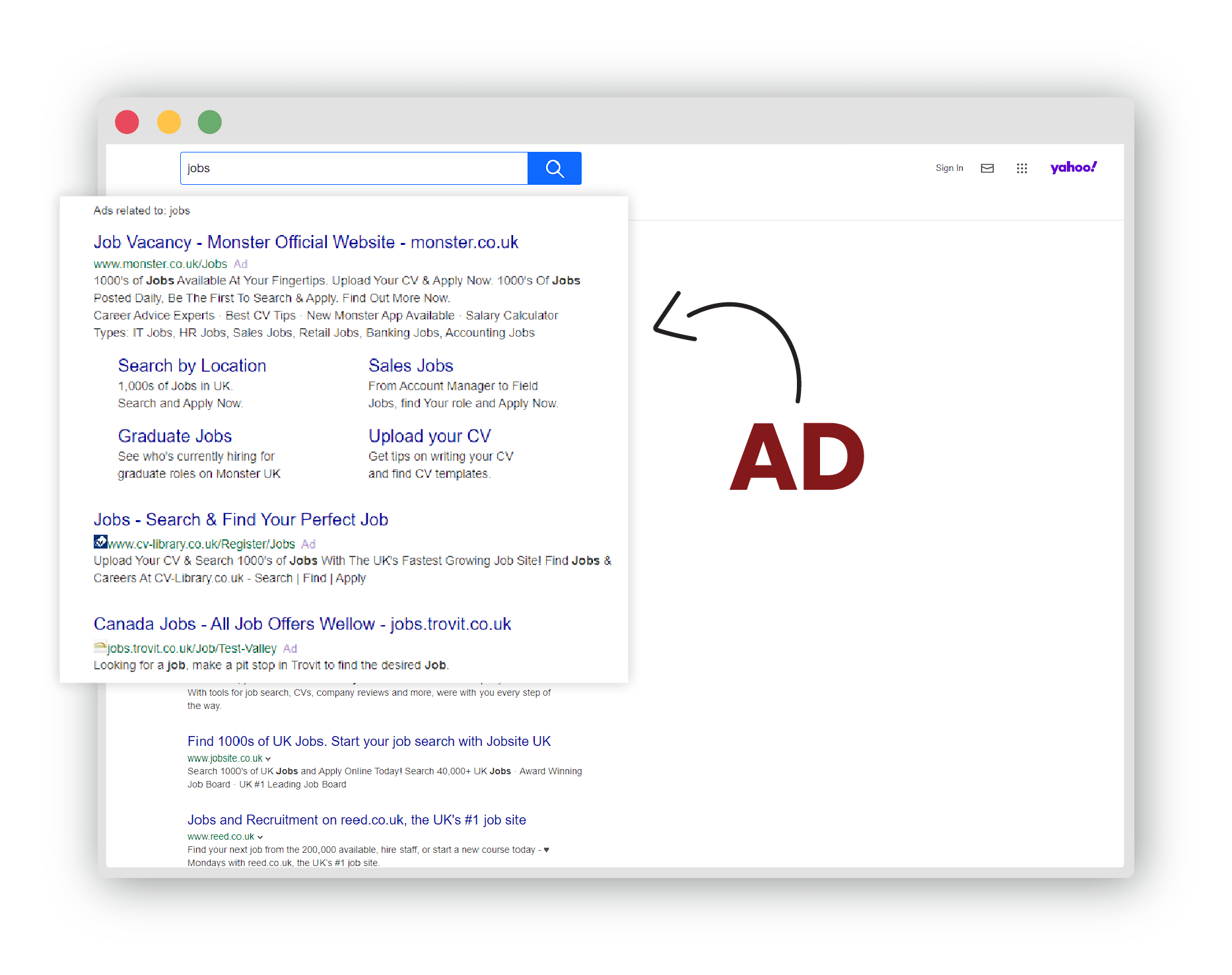Viewport: 1232px width, 975px height.
Task: Click the trovit favicon icon
Action: click(x=100, y=647)
